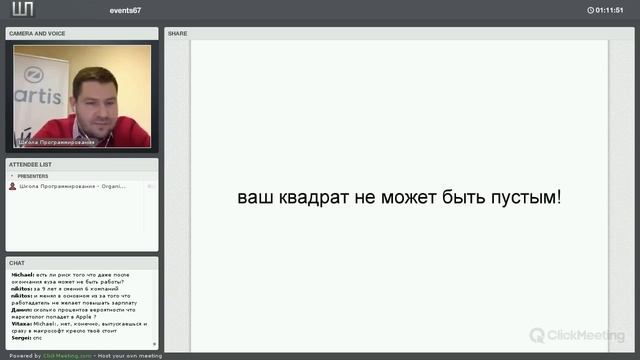Click the 'Host your own meeting' footer text
Screen dimensions: 640x360
(x=130, y=356)
